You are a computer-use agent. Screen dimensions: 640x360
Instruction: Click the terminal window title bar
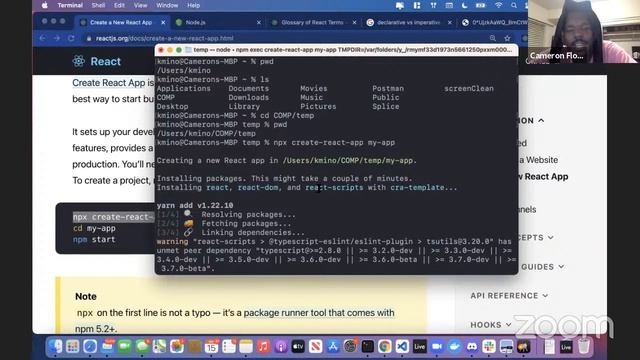pos(336,50)
